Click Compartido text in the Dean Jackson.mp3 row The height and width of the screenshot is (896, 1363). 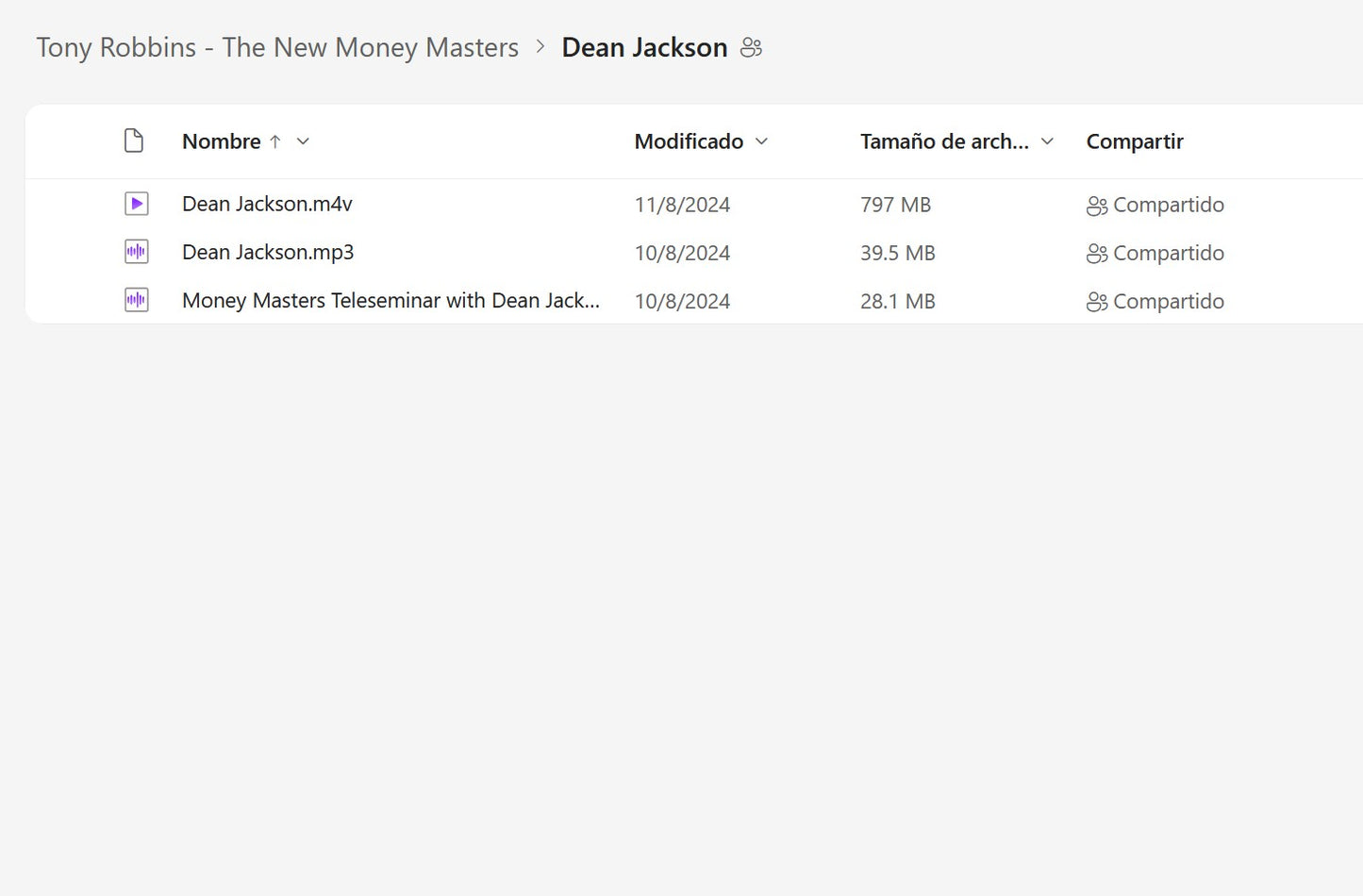pyautogui.click(x=1168, y=253)
